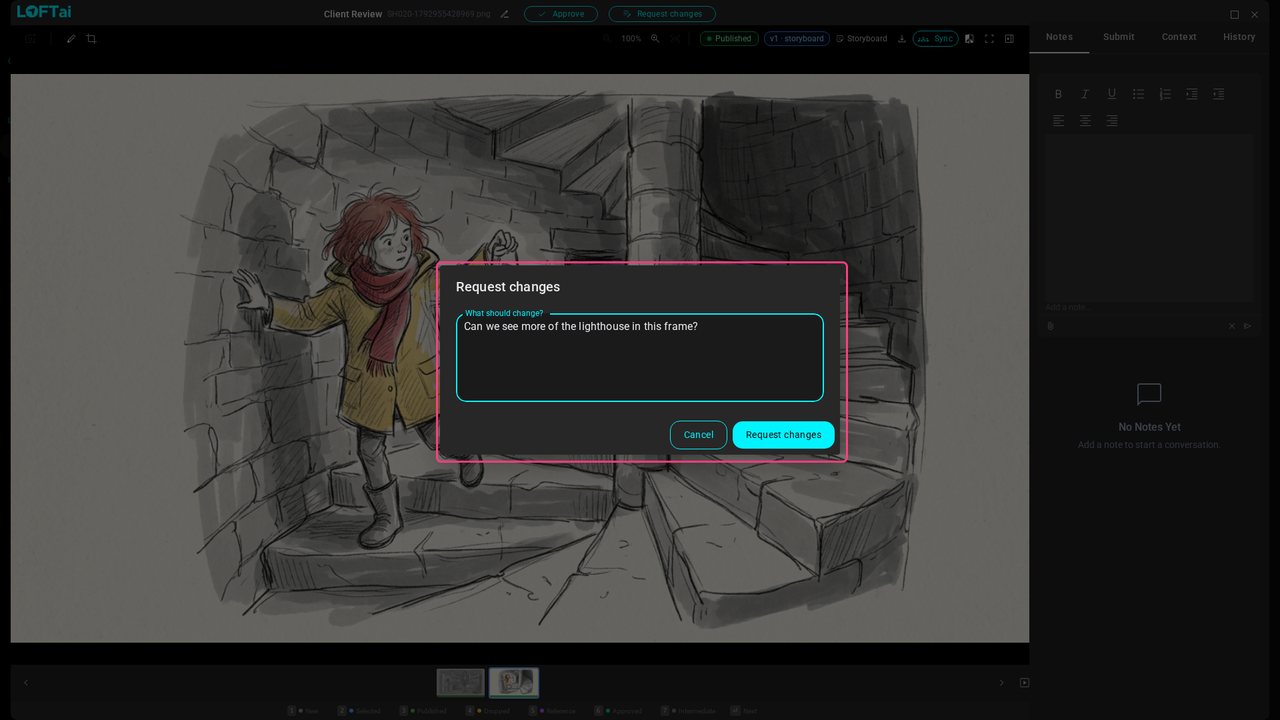Open the v1 storyboard version selector

(797, 39)
